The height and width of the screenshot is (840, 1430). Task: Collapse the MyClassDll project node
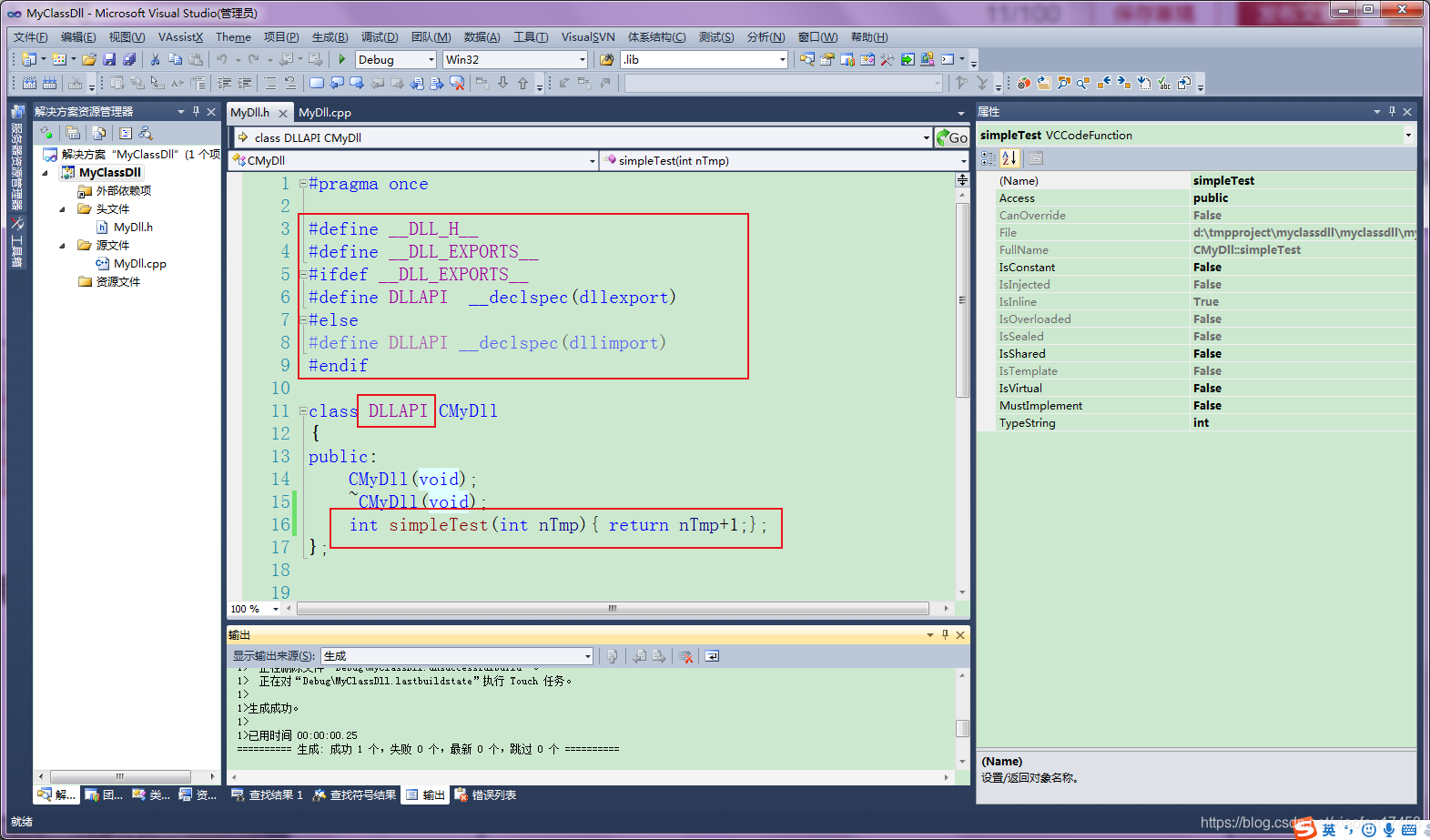46,173
